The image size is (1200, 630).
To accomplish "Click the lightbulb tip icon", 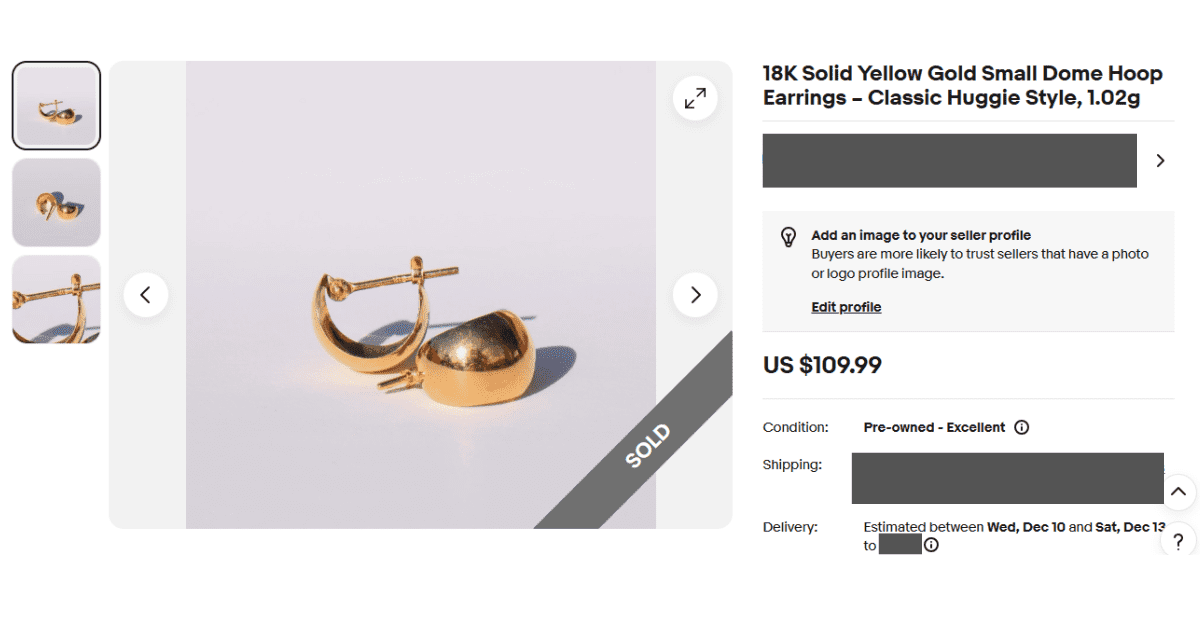I will (x=788, y=237).
